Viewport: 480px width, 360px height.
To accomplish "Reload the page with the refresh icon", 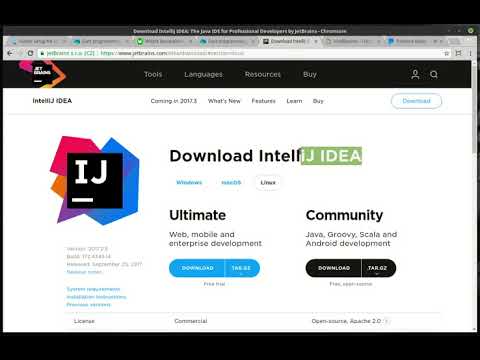I will coord(30,53).
